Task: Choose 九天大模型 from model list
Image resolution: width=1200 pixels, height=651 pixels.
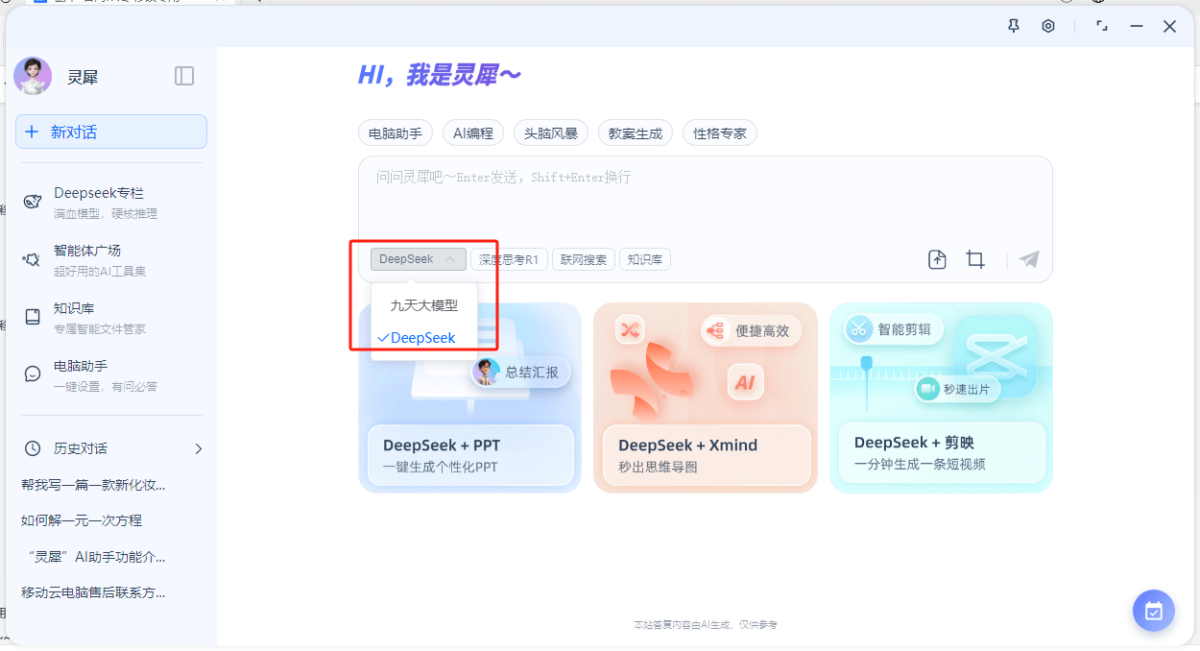Action: 424,306
